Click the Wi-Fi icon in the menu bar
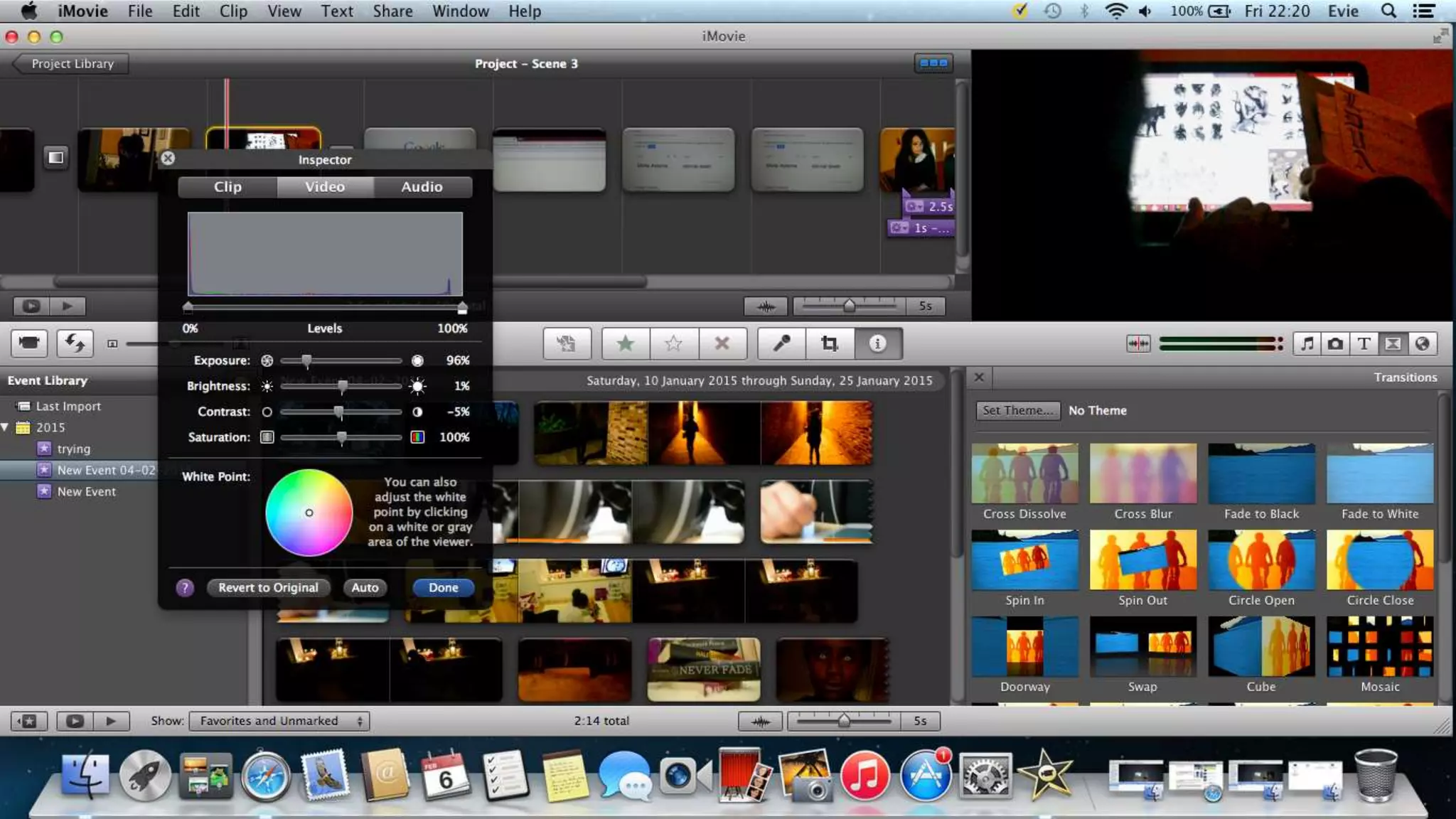 click(1116, 11)
